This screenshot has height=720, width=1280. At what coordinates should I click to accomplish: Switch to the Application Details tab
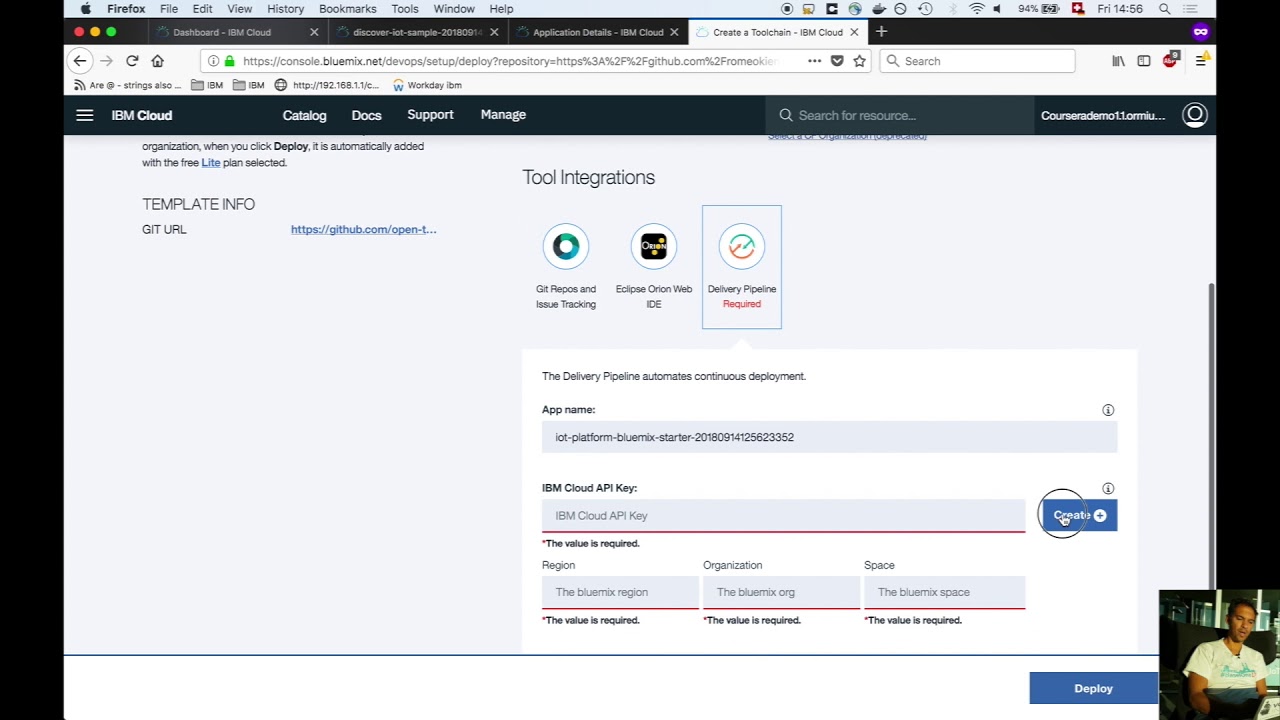click(596, 32)
